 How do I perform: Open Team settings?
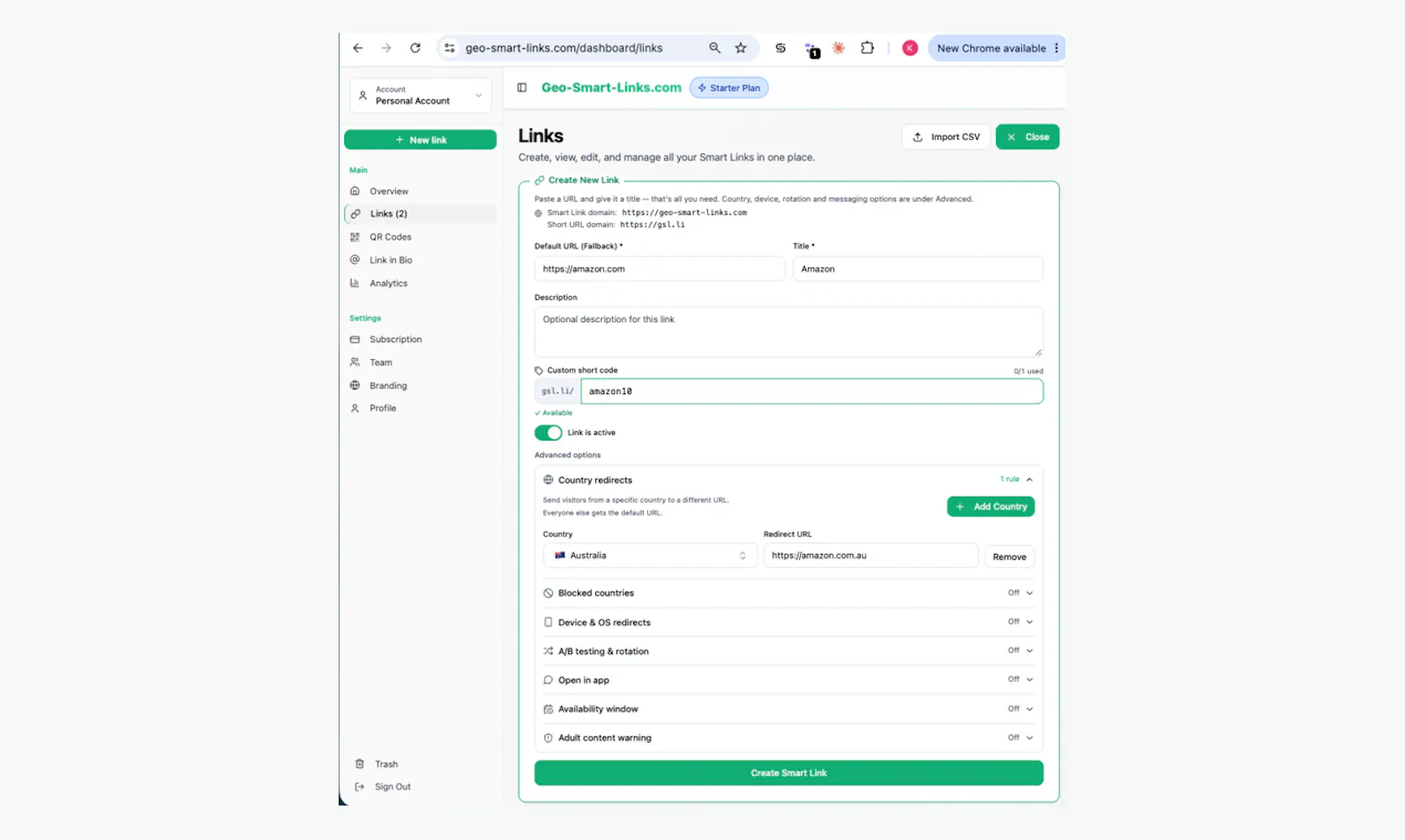click(421, 363)
